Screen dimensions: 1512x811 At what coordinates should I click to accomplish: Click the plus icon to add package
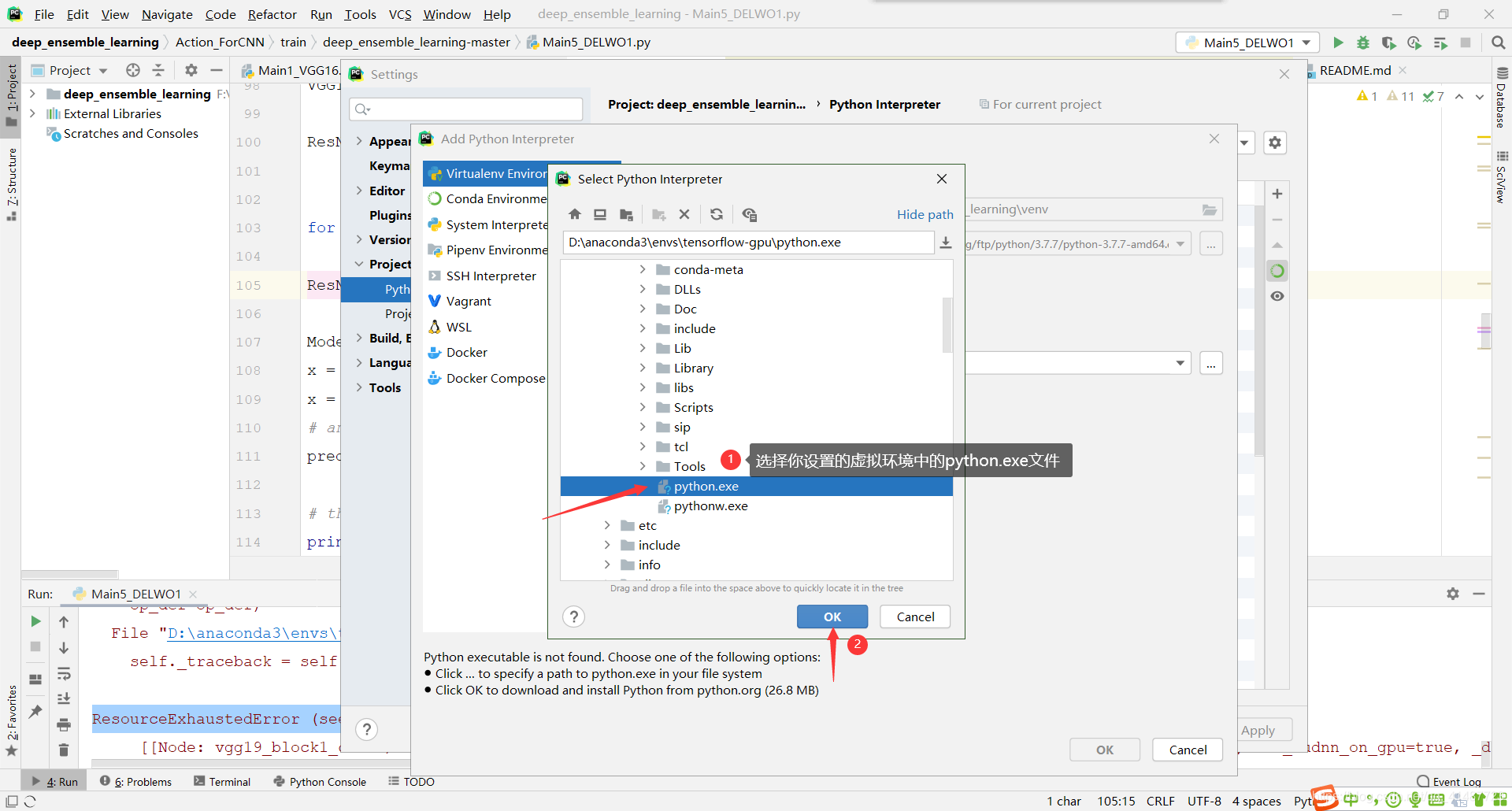(x=1277, y=194)
